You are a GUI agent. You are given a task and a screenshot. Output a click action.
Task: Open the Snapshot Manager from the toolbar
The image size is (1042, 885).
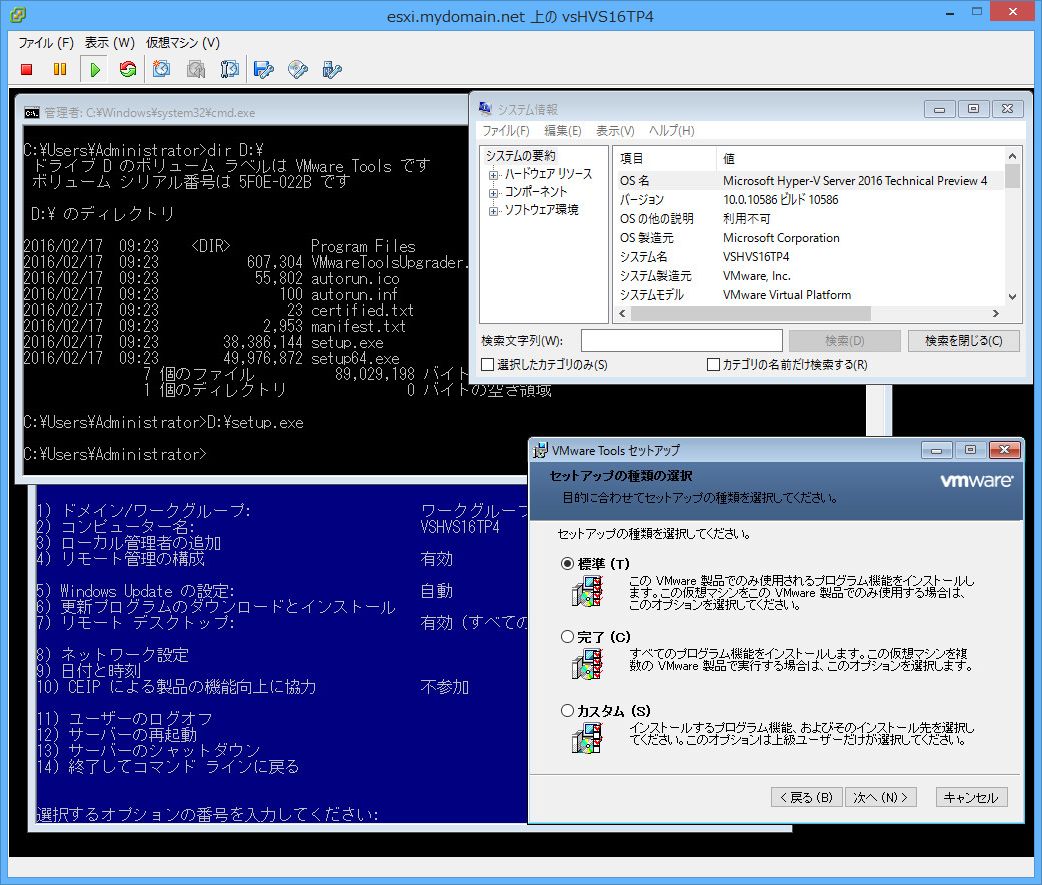click(x=230, y=70)
